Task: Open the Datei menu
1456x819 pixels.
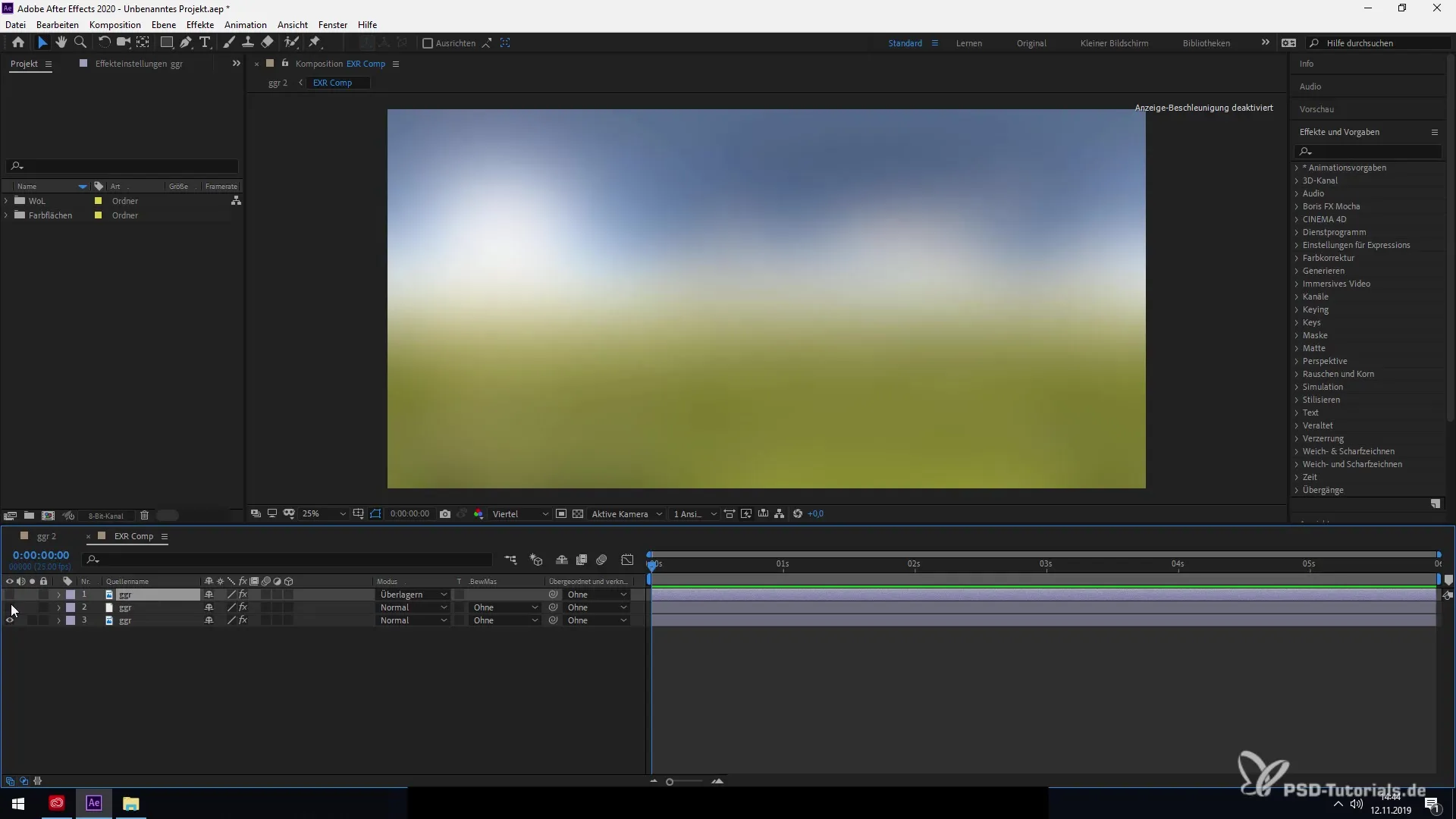Action: pyautogui.click(x=15, y=24)
